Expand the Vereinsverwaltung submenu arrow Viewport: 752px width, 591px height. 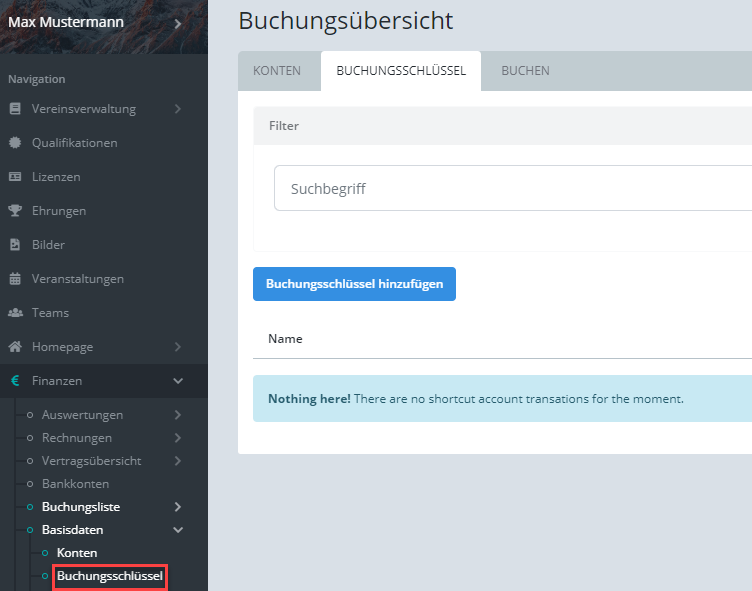pyautogui.click(x=178, y=109)
